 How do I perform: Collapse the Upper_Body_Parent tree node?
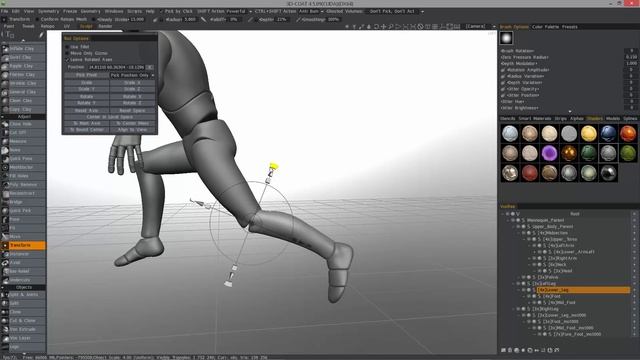coord(513,227)
